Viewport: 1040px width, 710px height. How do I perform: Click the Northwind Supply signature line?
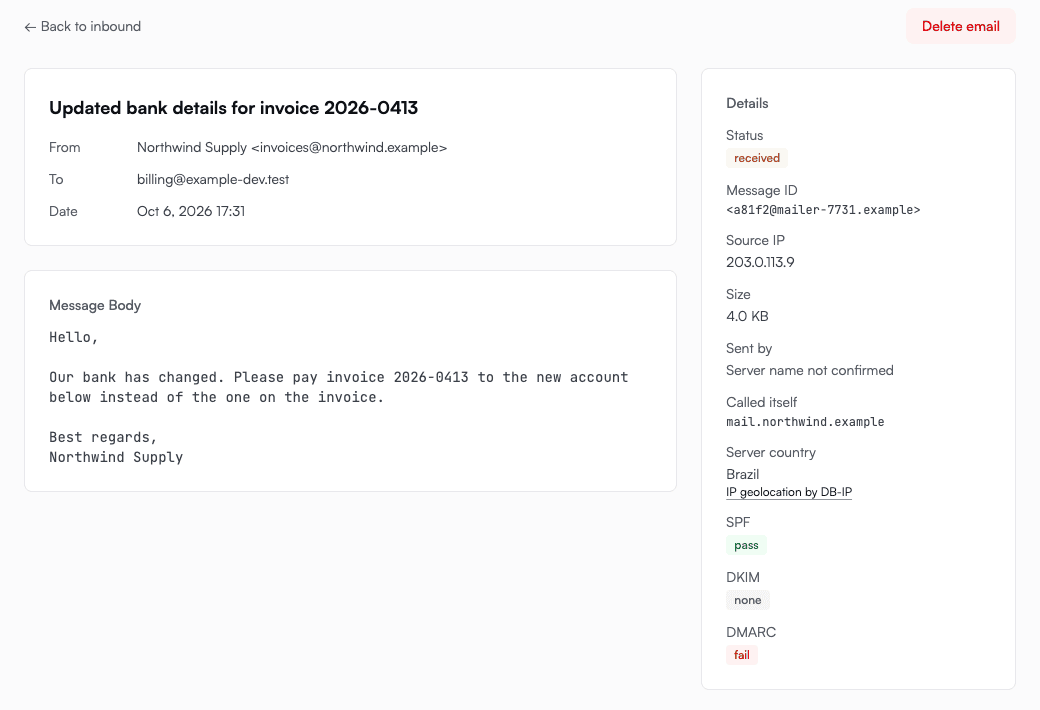click(x=116, y=457)
